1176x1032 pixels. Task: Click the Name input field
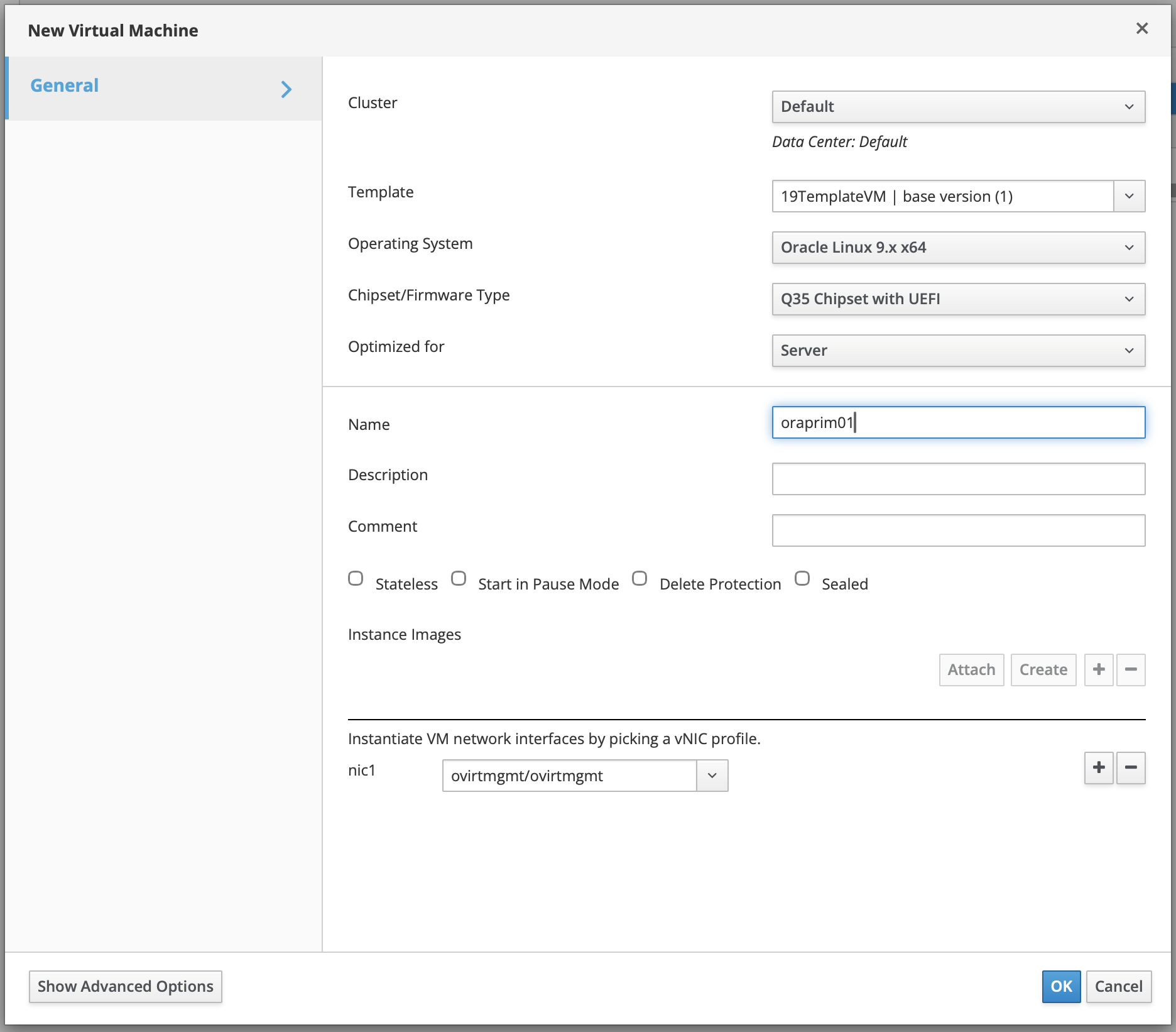pyautogui.click(x=958, y=422)
